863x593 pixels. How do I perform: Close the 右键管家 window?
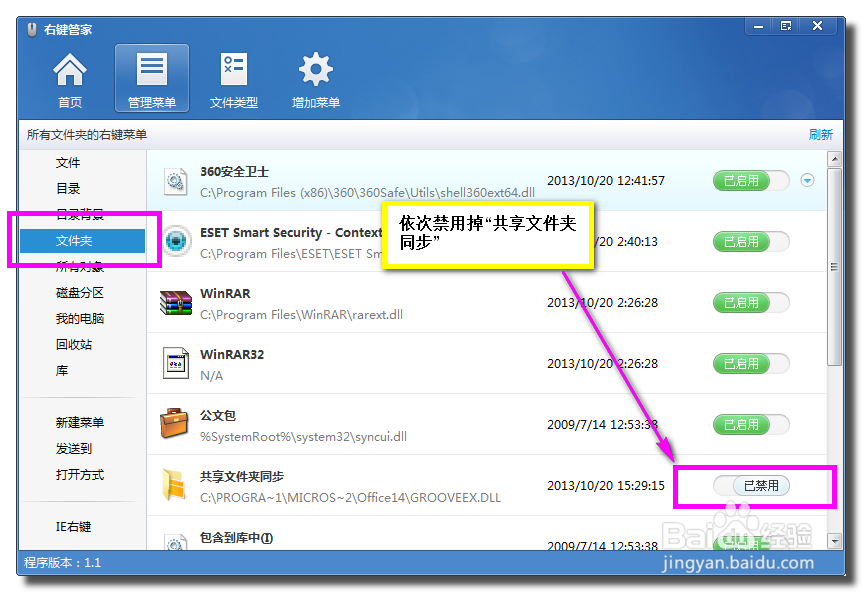click(817, 26)
